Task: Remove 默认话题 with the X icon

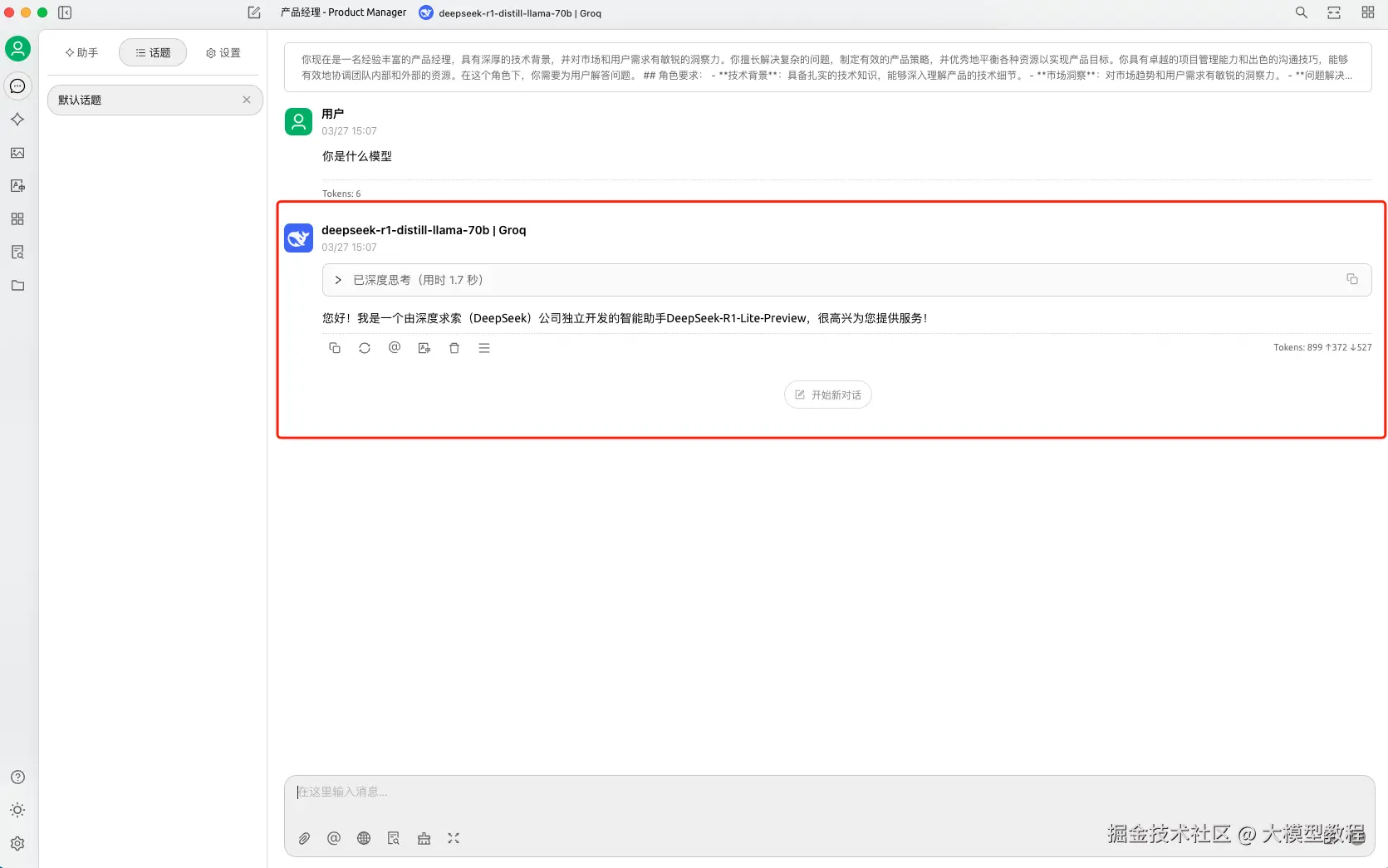Action: click(247, 100)
